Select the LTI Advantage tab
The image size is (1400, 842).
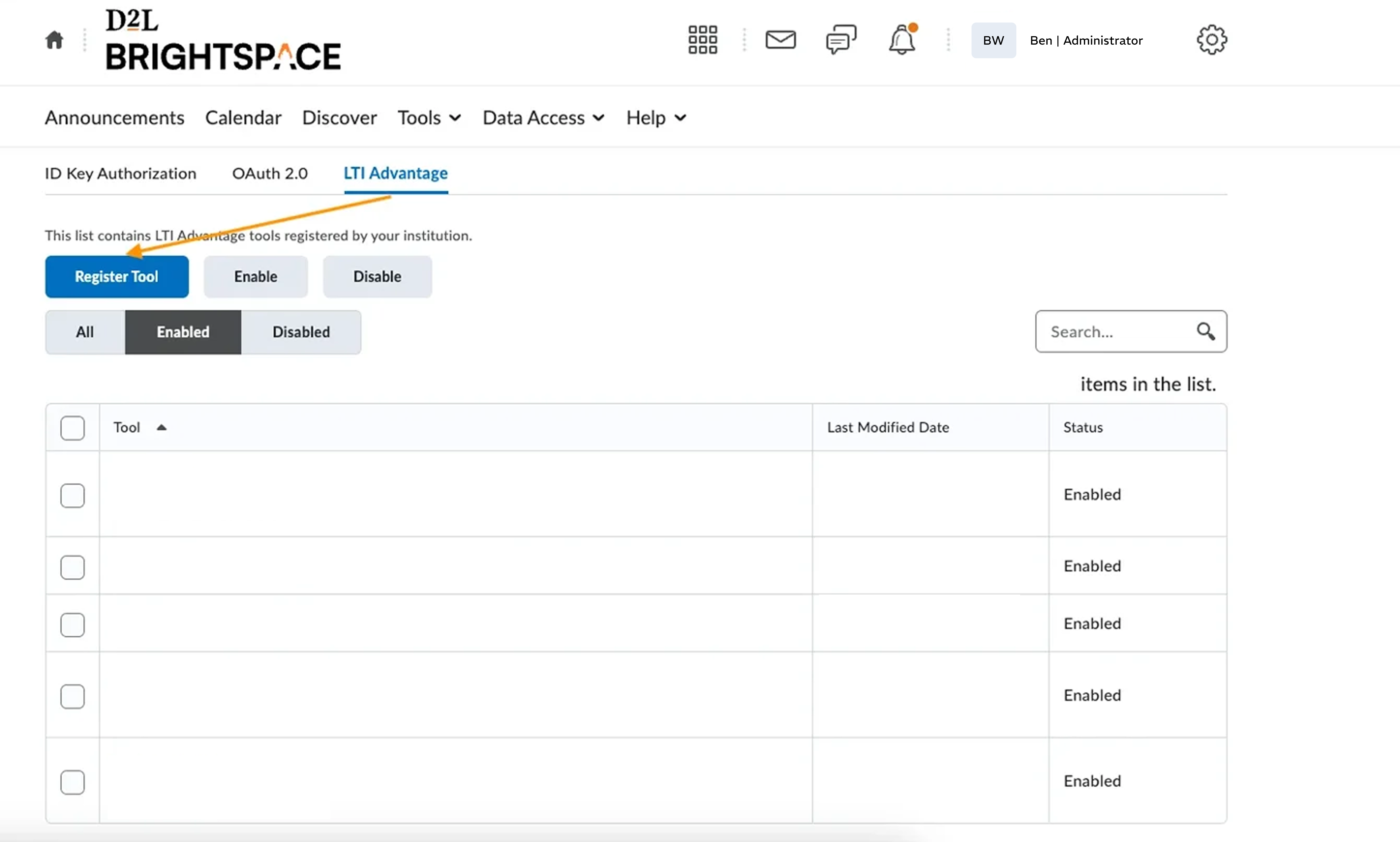pyautogui.click(x=395, y=173)
